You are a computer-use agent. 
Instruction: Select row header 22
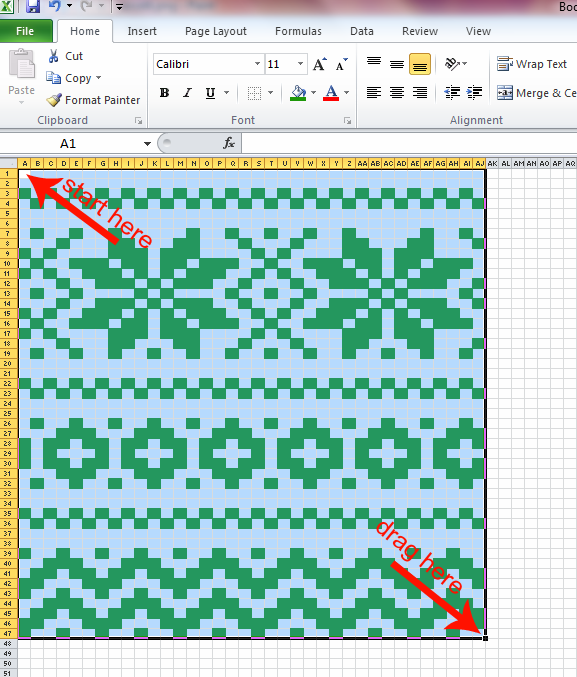[8, 383]
